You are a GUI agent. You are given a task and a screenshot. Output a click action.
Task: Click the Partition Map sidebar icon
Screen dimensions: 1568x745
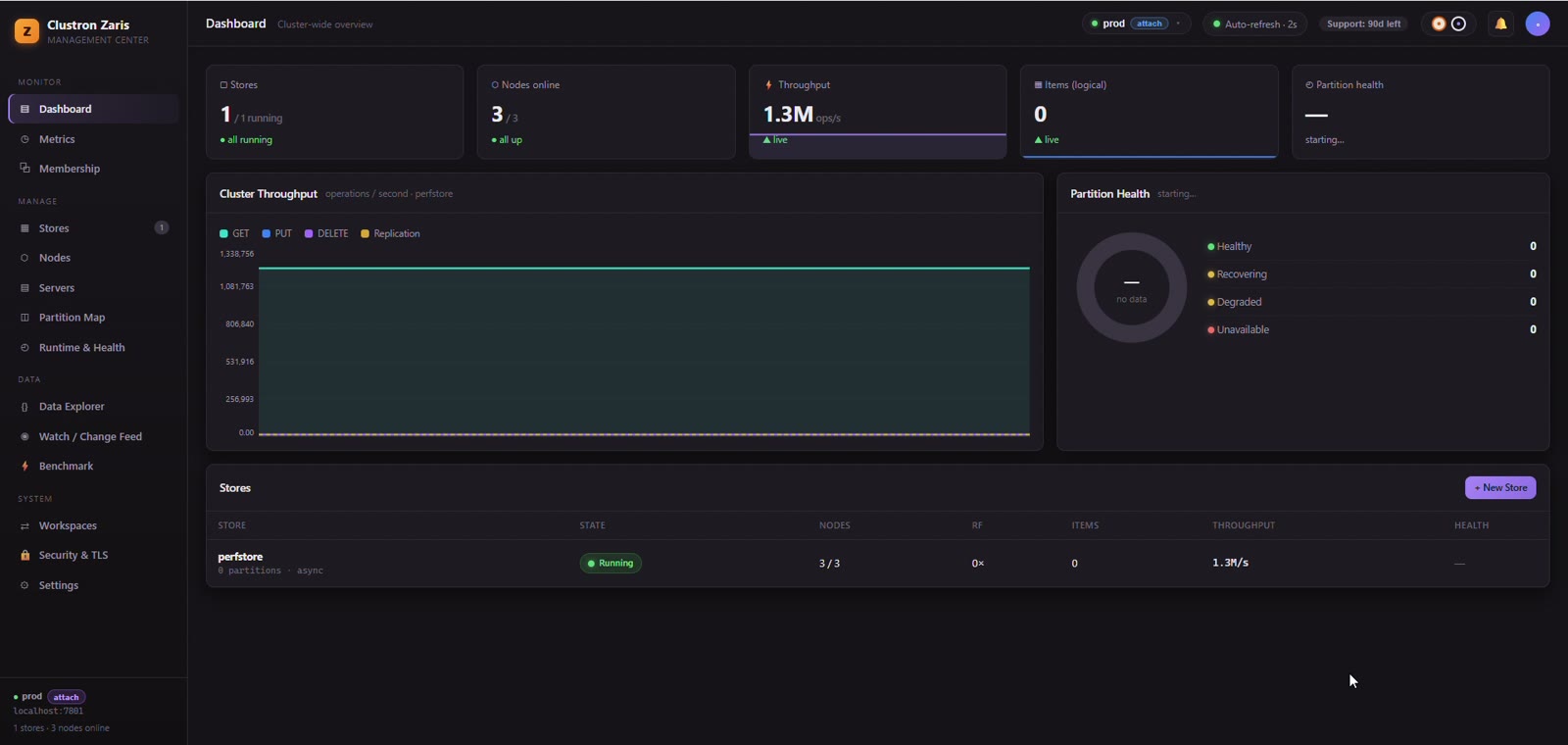[24, 318]
